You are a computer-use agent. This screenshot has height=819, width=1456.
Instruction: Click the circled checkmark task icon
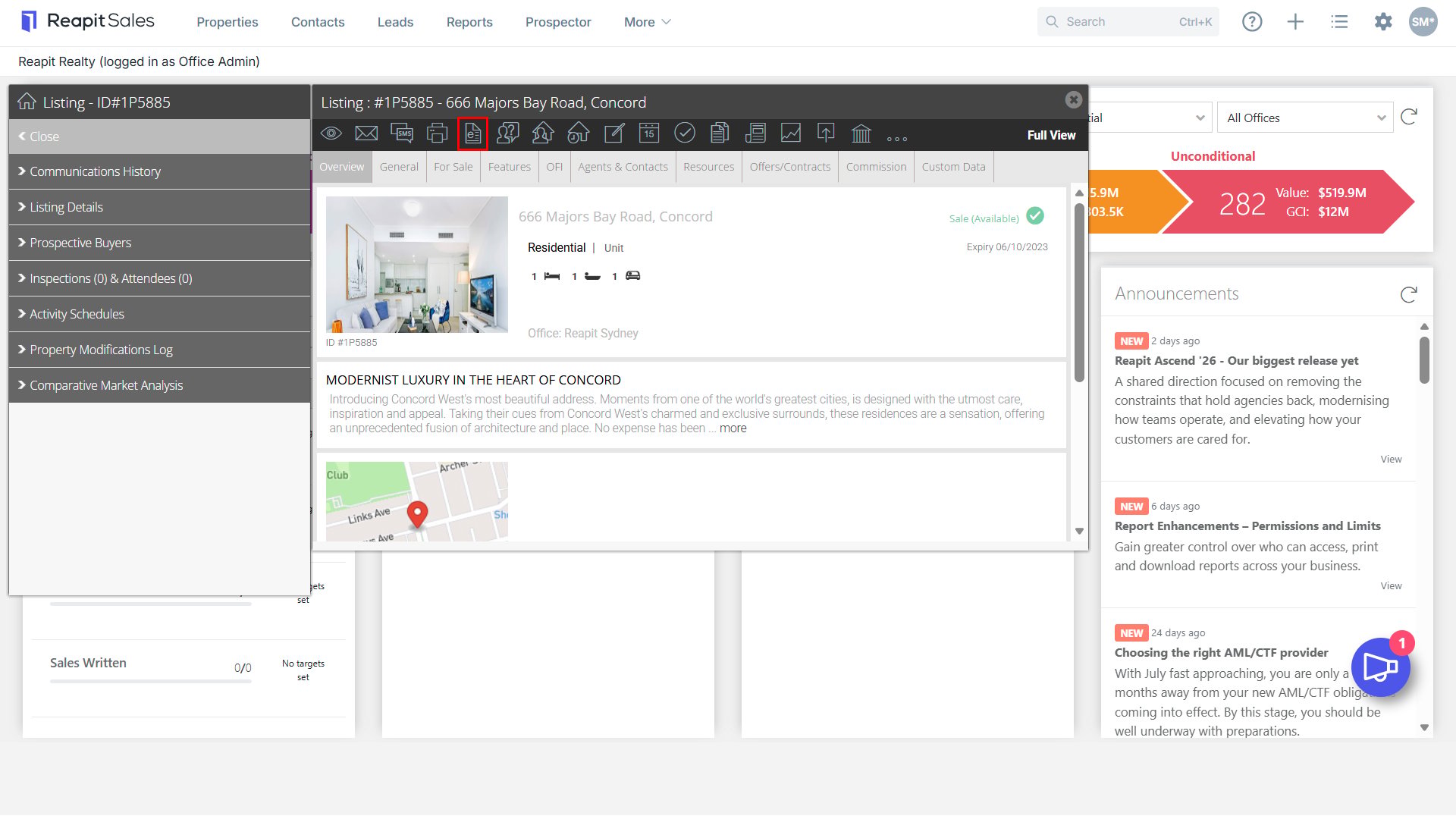coord(685,133)
